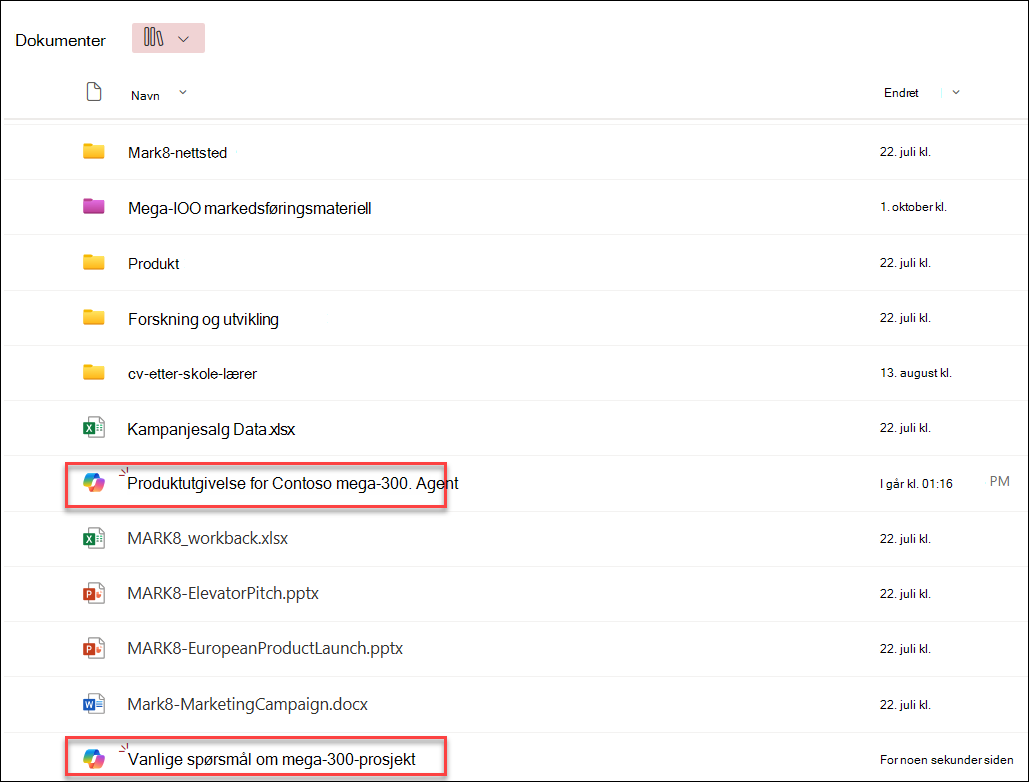Click the file type column header icon
This screenshot has height=782, width=1029.
tap(94, 92)
